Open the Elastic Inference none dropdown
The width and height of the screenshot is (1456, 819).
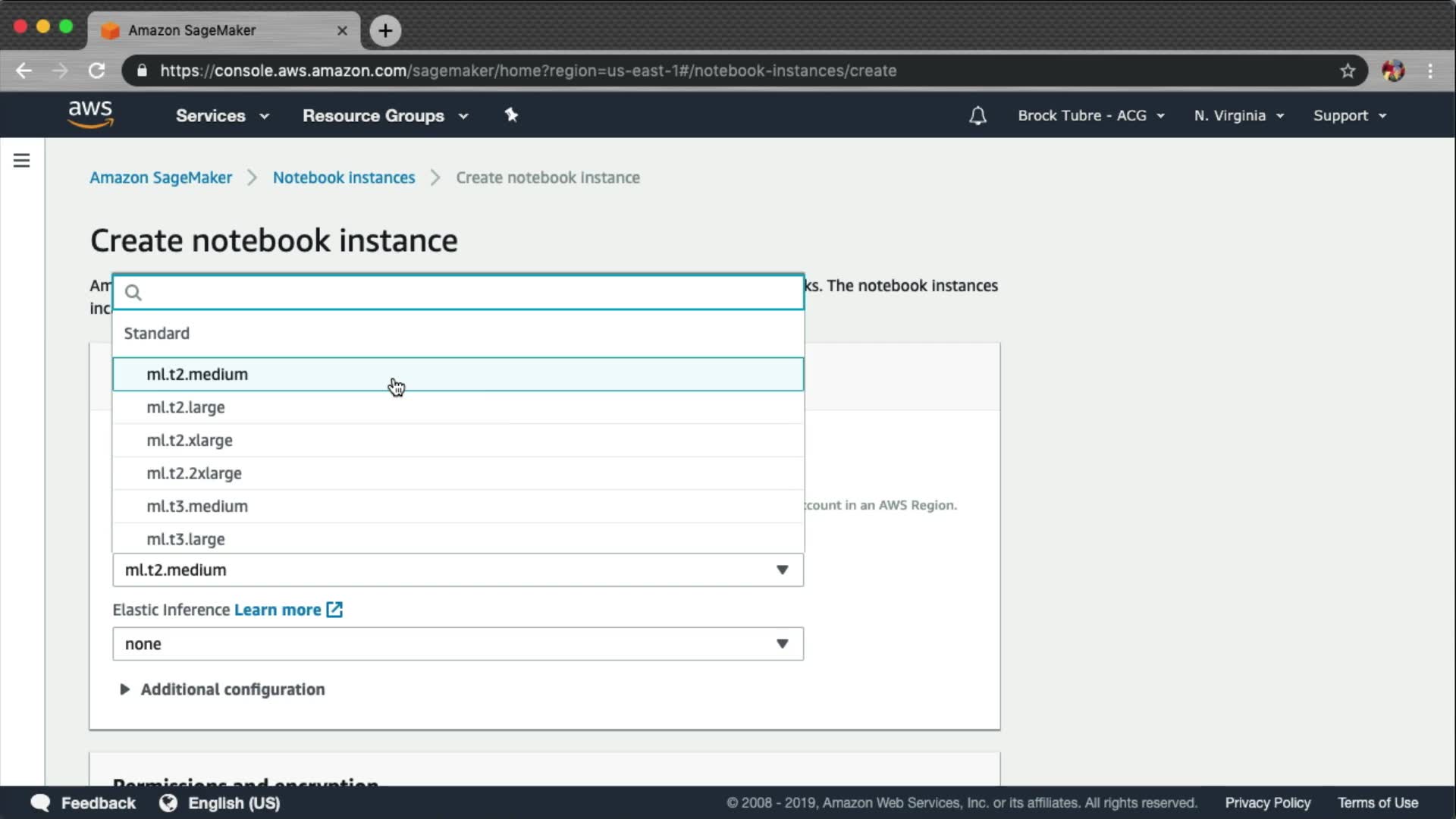click(457, 644)
